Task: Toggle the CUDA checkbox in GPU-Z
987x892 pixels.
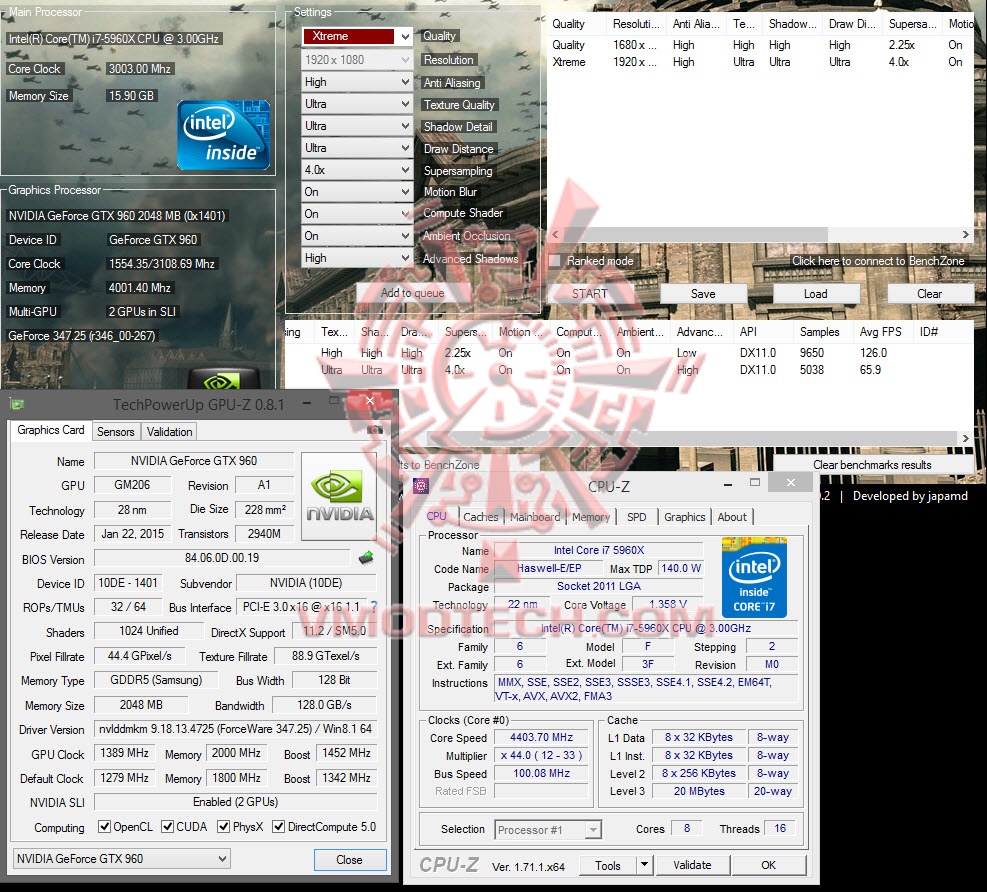Action: [167, 827]
